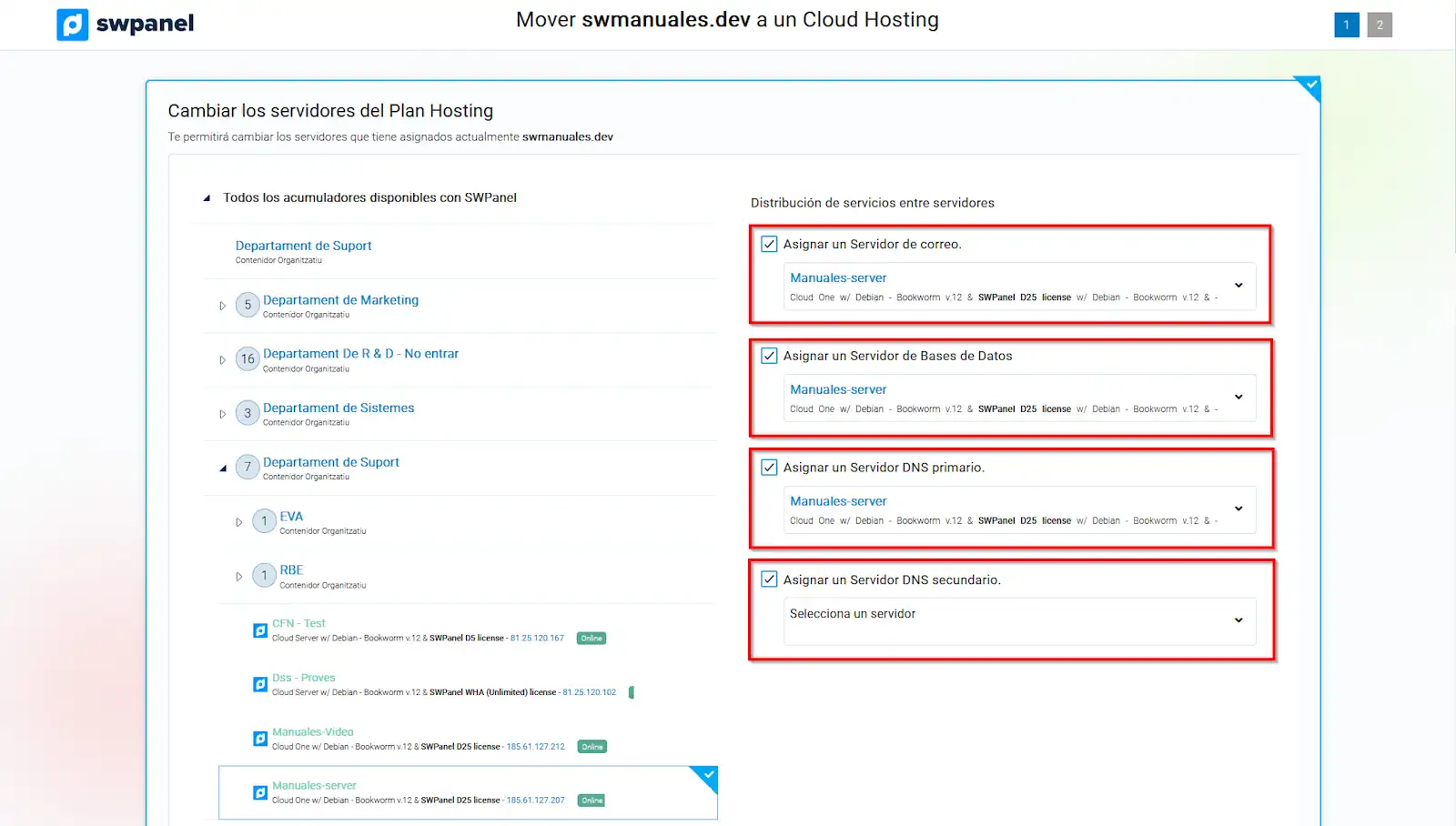Click the 1 badge next to EVA

pos(264,521)
